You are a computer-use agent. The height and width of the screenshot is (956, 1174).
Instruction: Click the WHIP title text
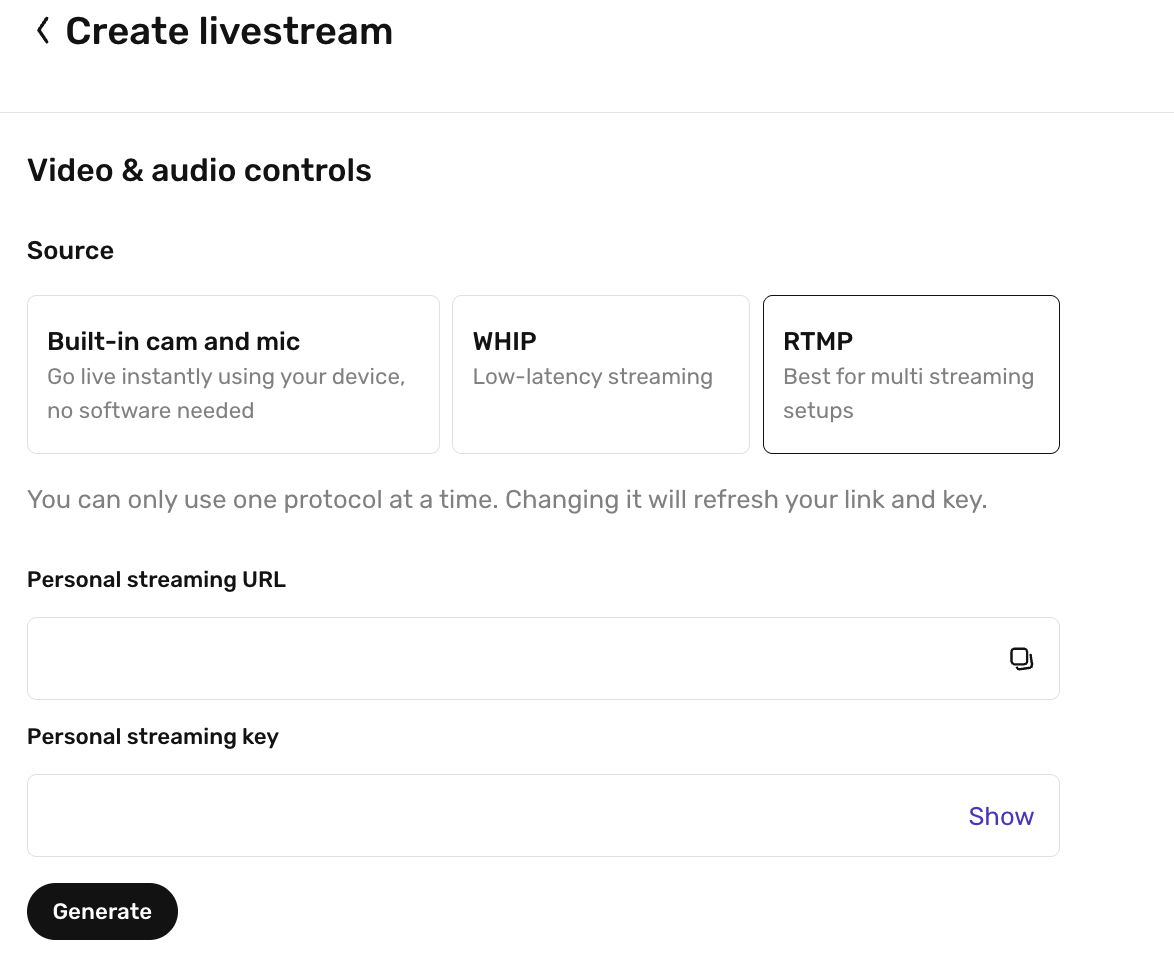click(505, 341)
